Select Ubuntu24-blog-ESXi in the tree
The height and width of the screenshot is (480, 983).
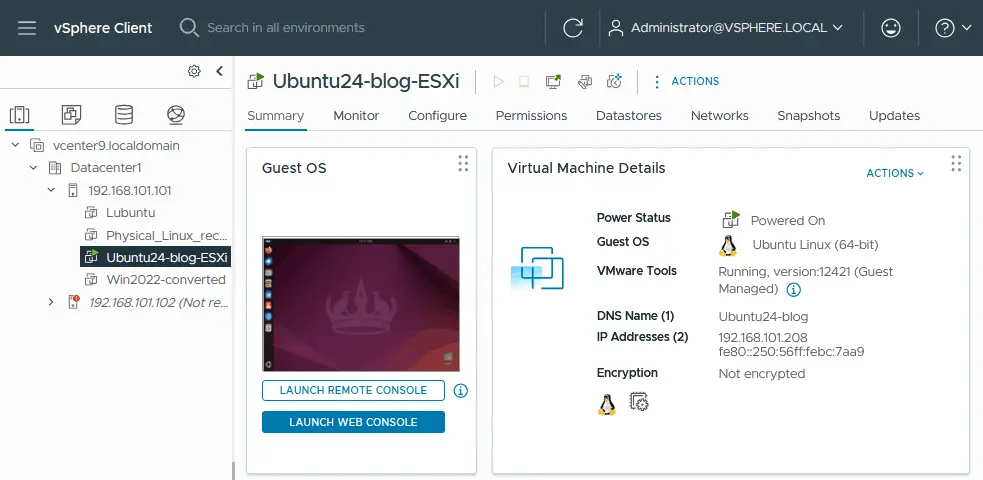166,258
